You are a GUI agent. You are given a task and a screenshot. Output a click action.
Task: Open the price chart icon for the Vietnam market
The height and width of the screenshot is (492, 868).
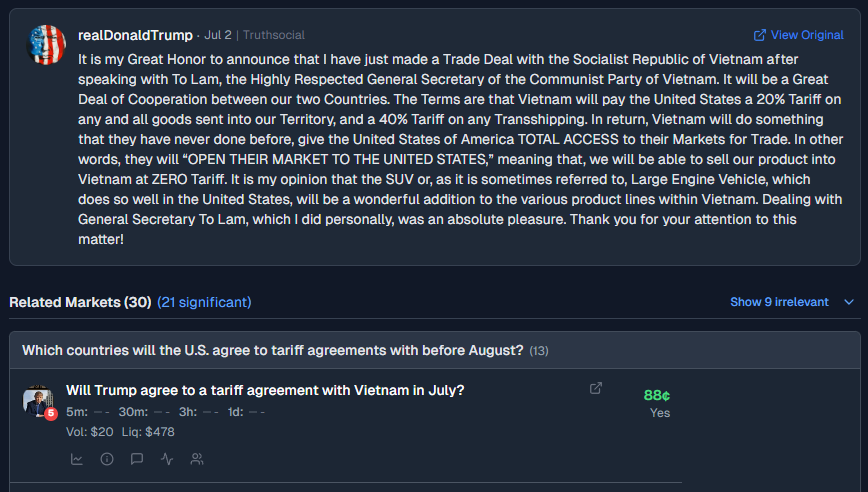[x=77, y=459]
